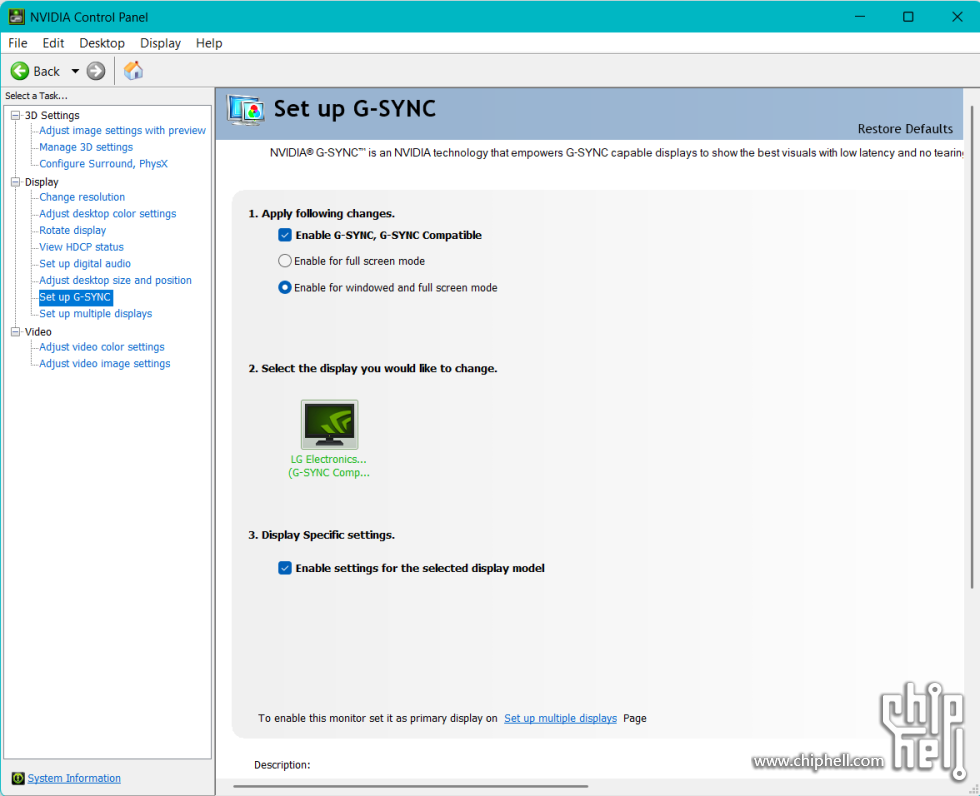The image size is (980, 796).
Task: Open Adjust video image settings
Action: tap(104, 364)
